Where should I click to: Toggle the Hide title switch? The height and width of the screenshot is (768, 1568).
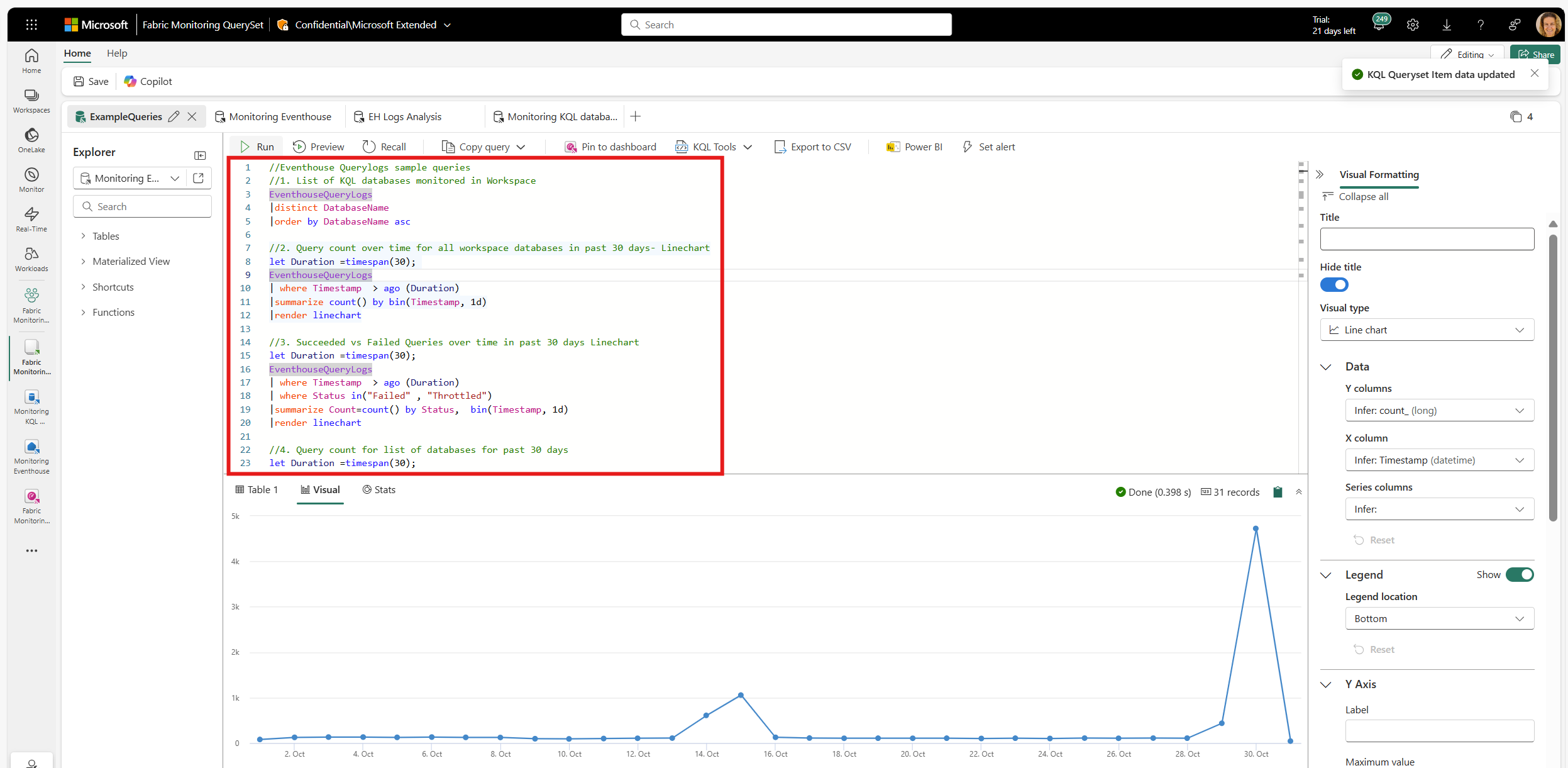(x=1334, y=285)
